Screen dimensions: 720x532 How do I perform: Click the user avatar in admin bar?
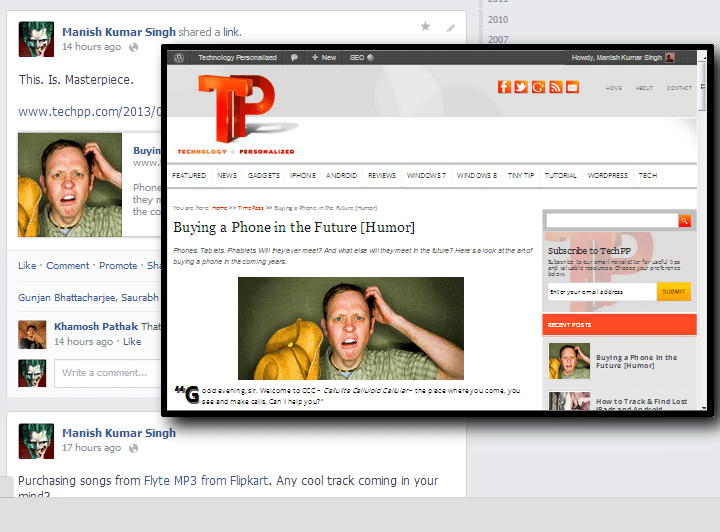(x=670, y=57)
